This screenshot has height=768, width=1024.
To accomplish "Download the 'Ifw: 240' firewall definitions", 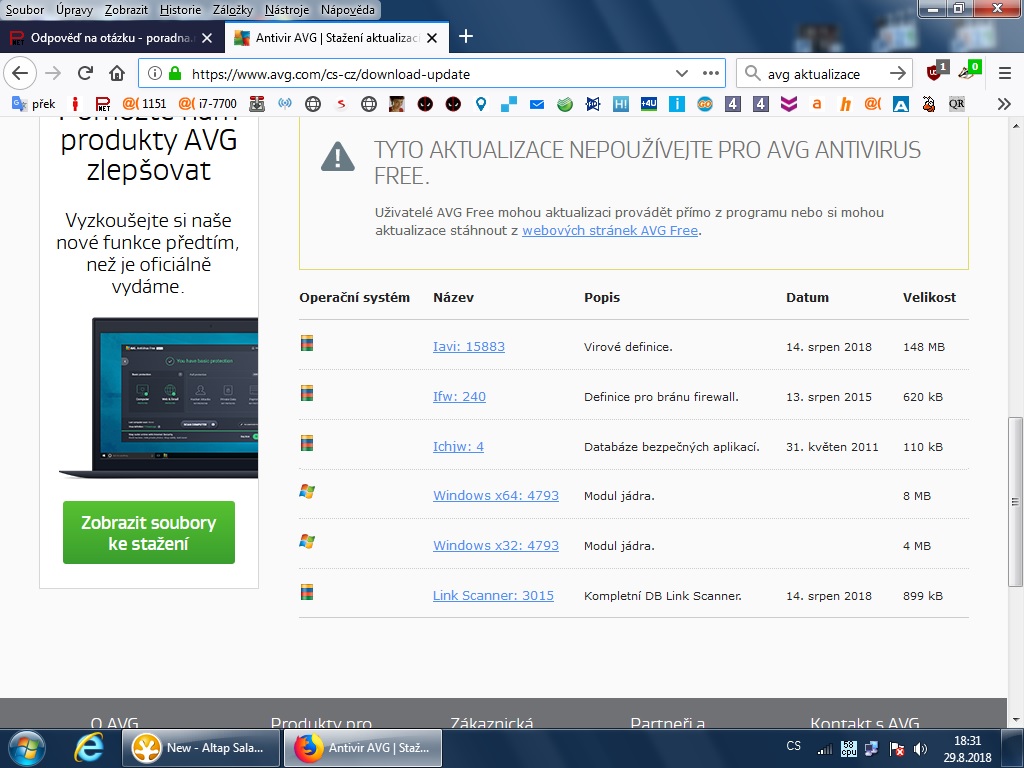I will click(x=459, y=396).
